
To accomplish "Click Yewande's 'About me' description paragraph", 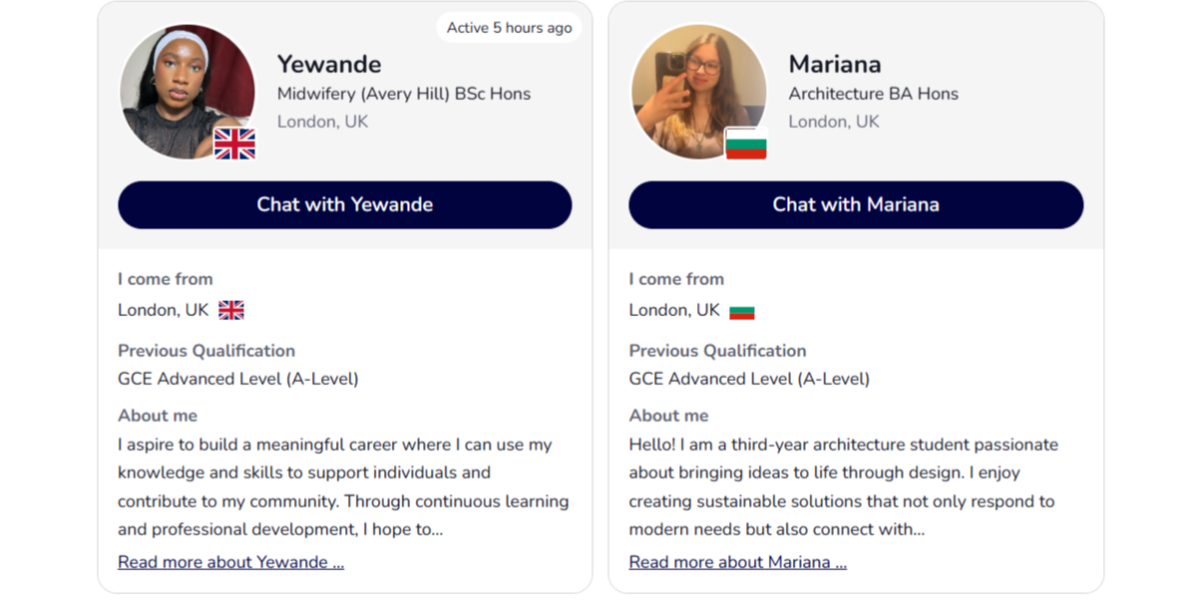I will point(343,487).
